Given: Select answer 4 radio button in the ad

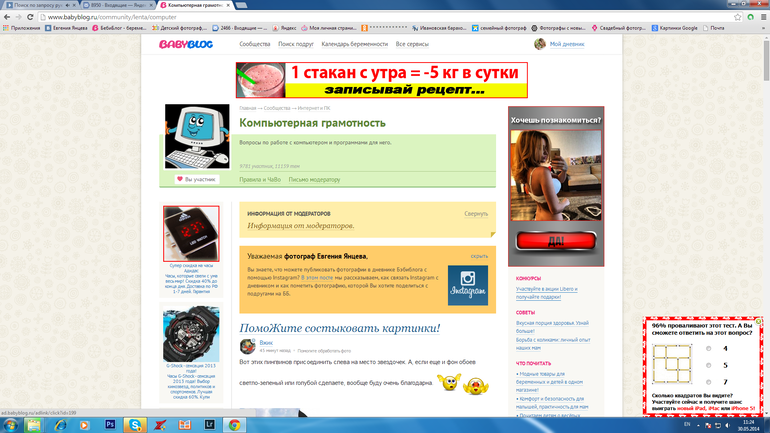Looking at the screenshot, I should 708,349.
